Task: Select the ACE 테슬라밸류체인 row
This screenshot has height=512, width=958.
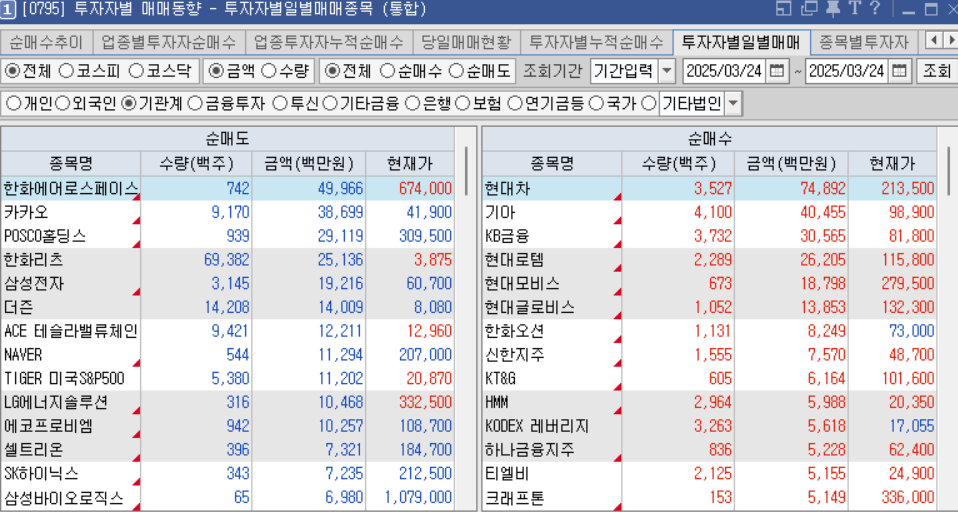Action: [227, 331]
